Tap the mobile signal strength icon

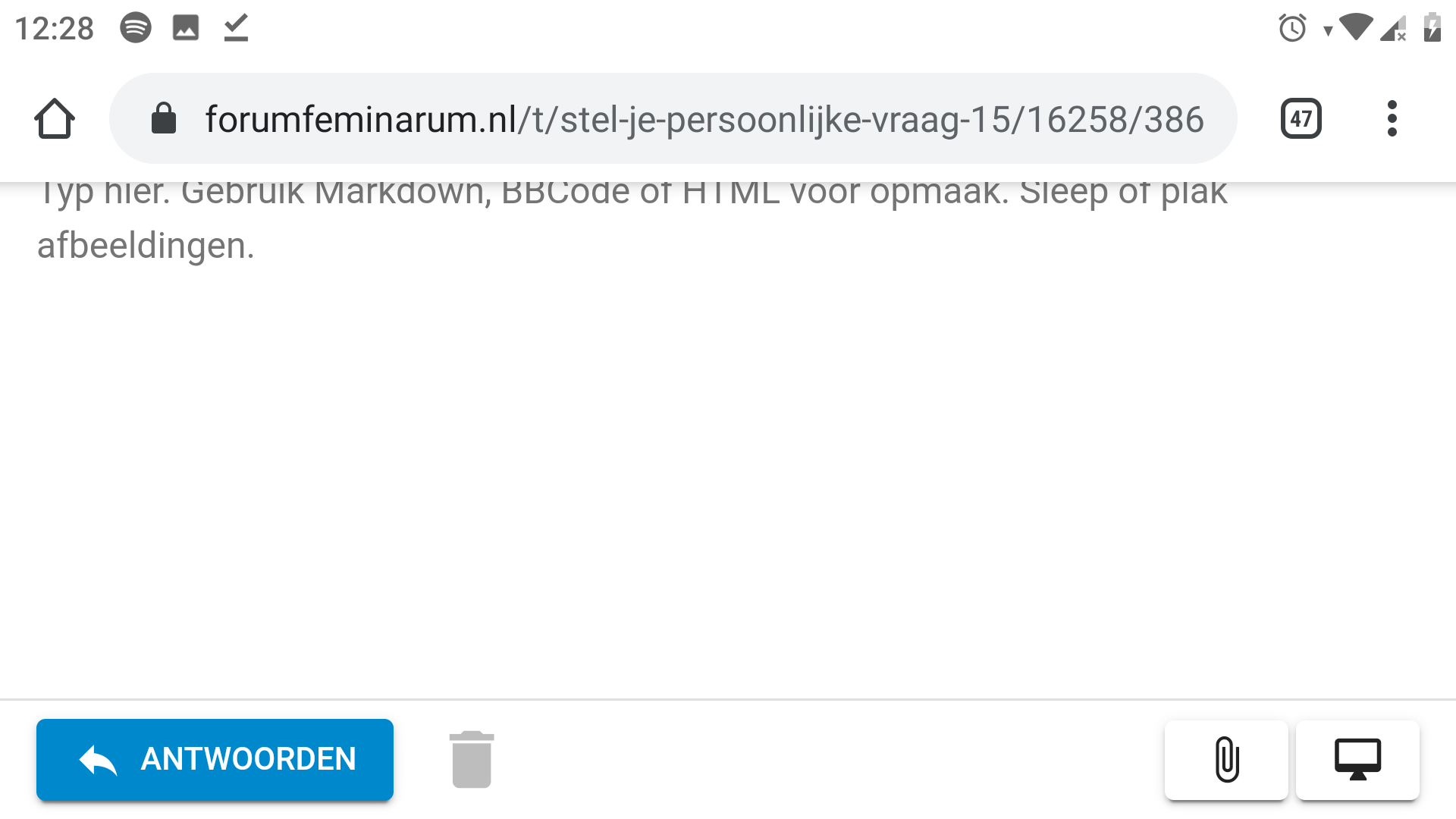(1394, 28)
